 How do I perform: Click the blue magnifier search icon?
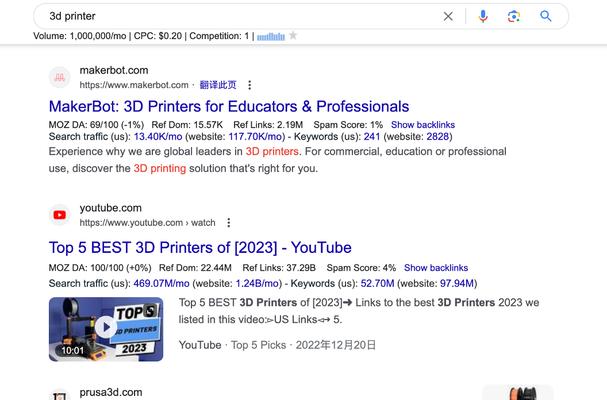point(545,16)
